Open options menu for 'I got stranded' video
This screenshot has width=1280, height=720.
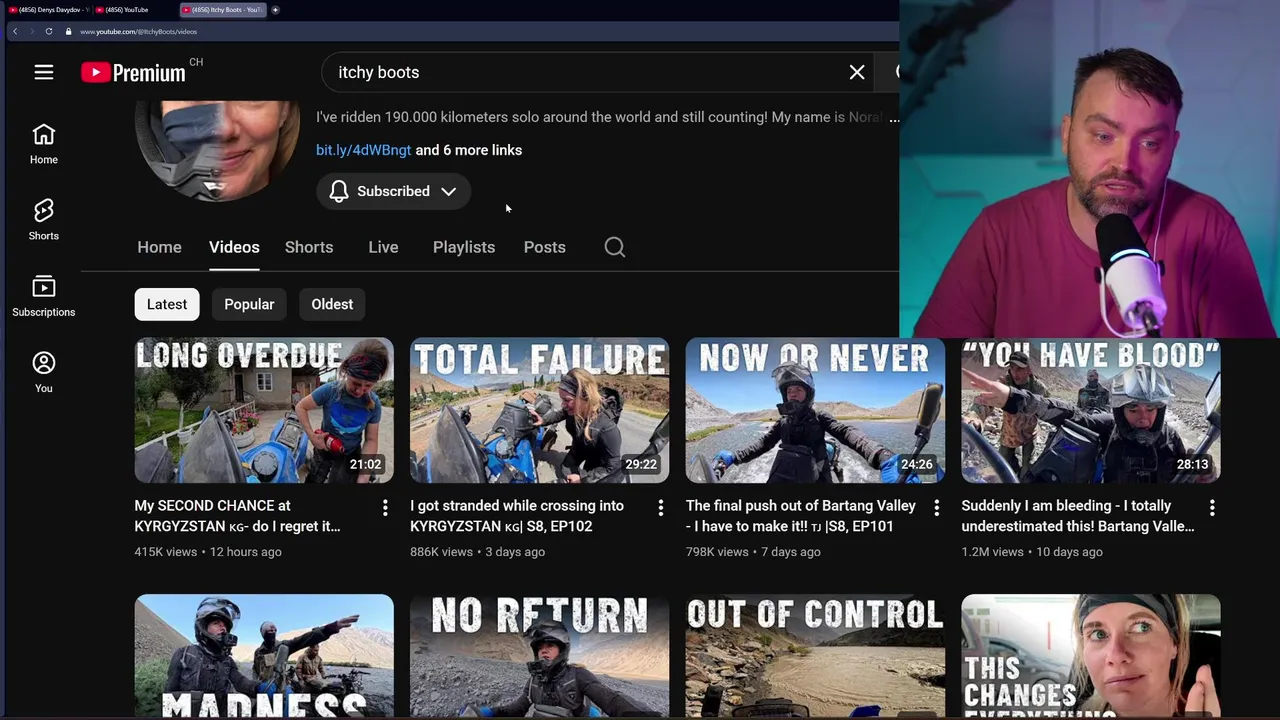point(660,508)
